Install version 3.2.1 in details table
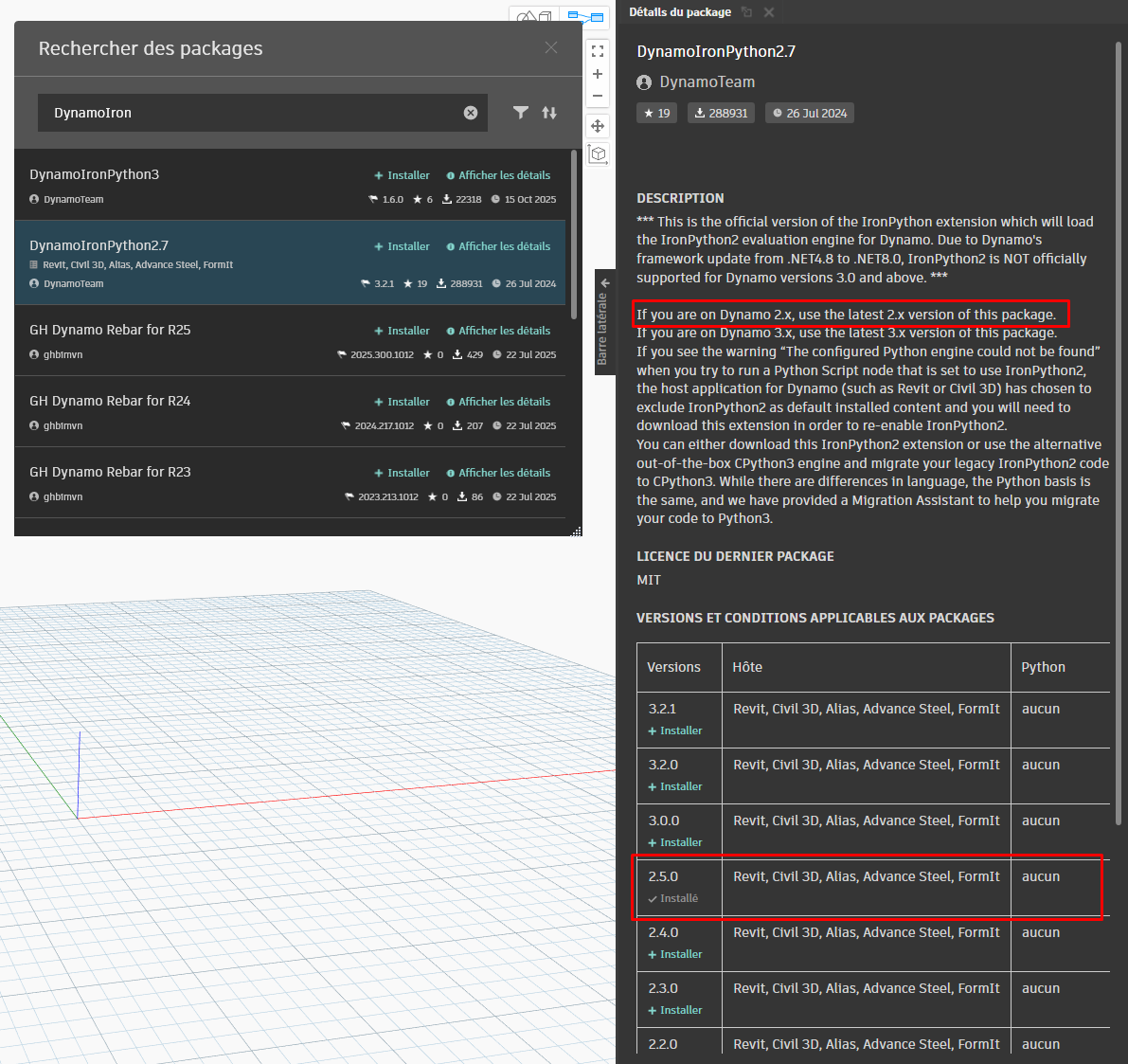Image resolution: width=1128 pixels, height=1064 pixels. (674, 730)
